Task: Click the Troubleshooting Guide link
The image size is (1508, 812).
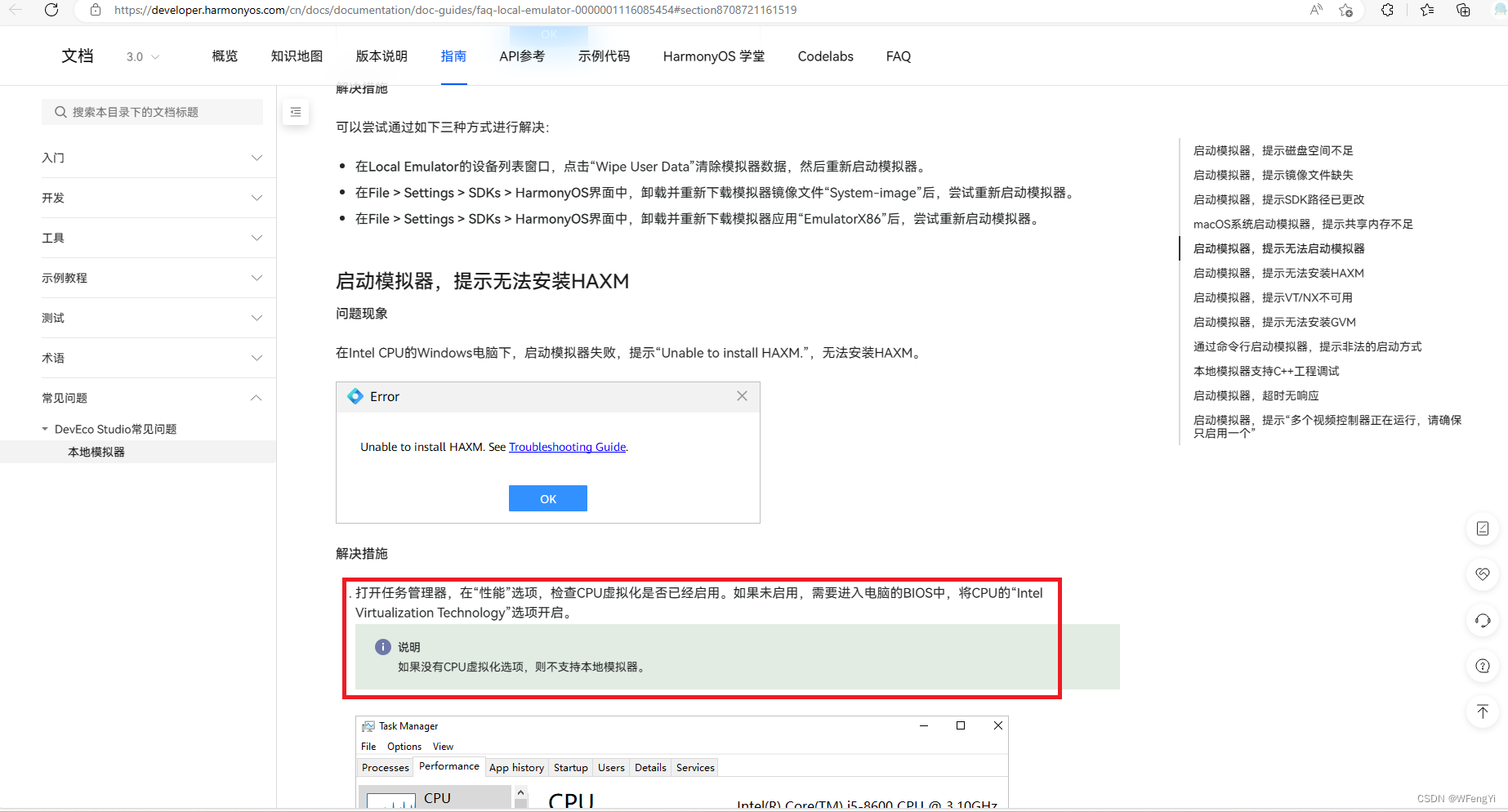Action: point(568,447)
